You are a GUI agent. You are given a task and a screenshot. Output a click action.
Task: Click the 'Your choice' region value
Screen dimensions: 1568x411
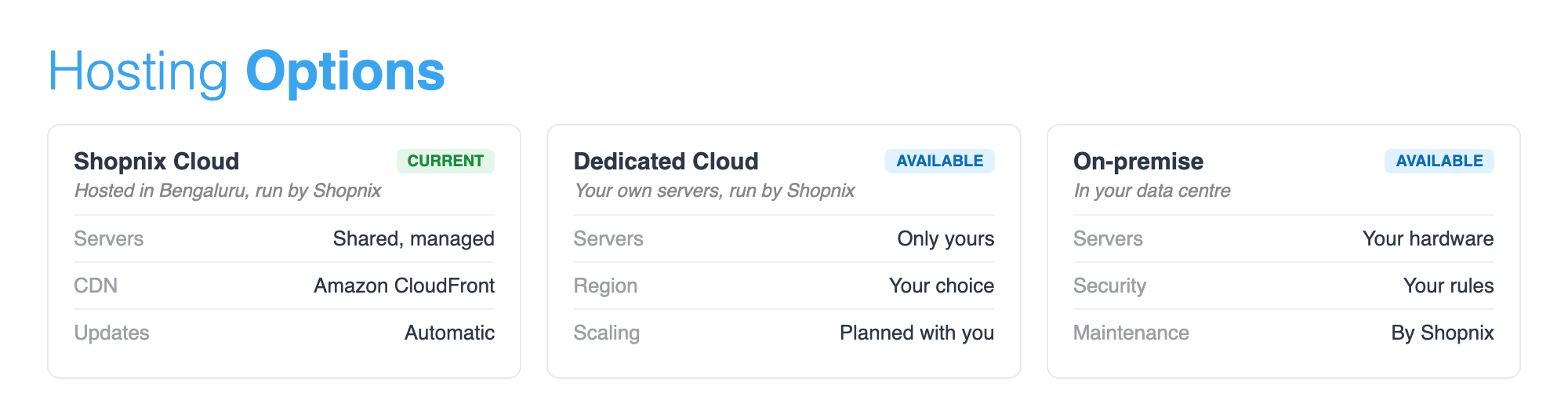tap(942, 286)
